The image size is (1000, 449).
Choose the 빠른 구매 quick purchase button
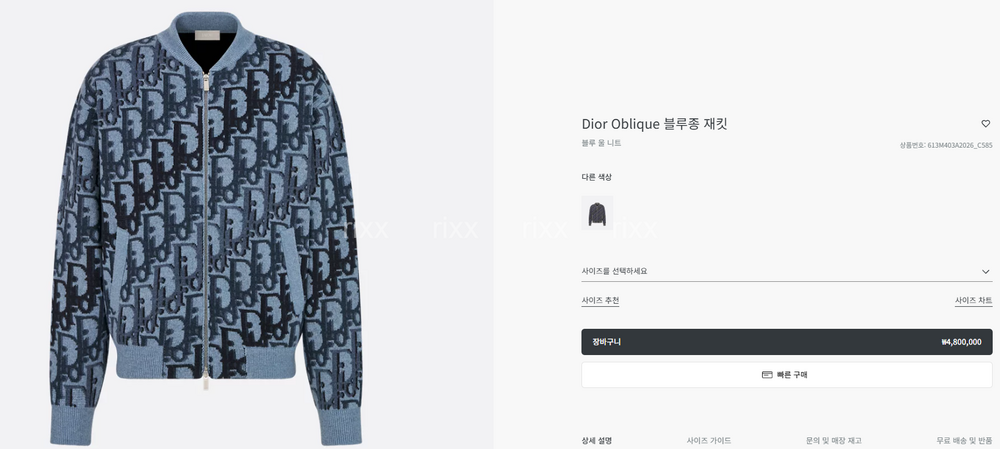(786, 375)
